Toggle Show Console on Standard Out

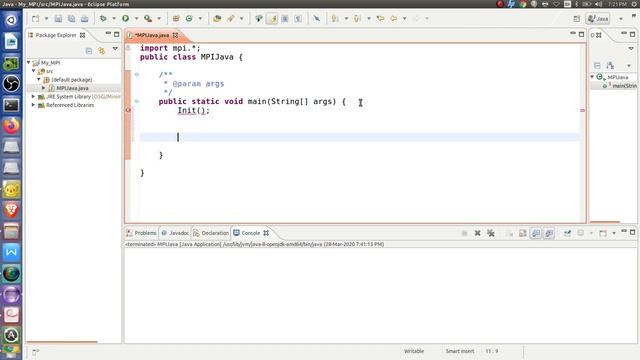click(x=536, y=233)
